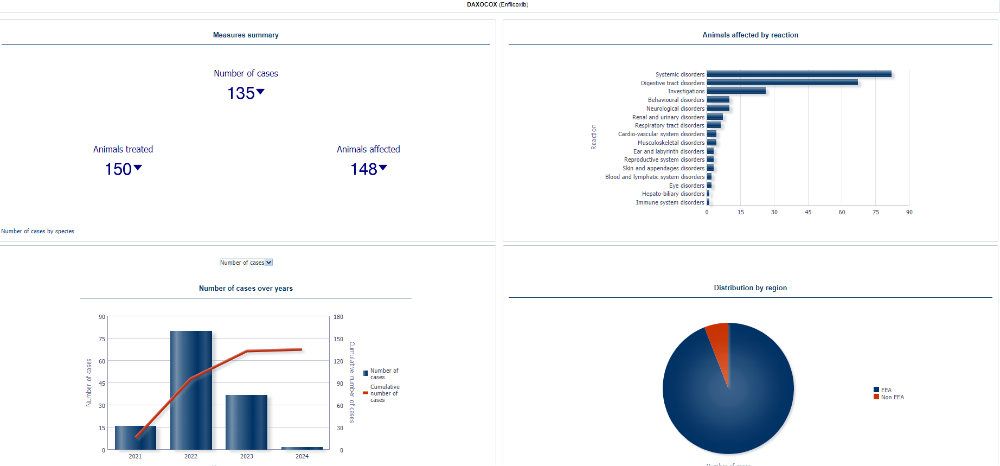The width and height of the screenshot is (1000, 466).
Task: Click the EEA legend color swatch
Action: click(x=876, y=389)
